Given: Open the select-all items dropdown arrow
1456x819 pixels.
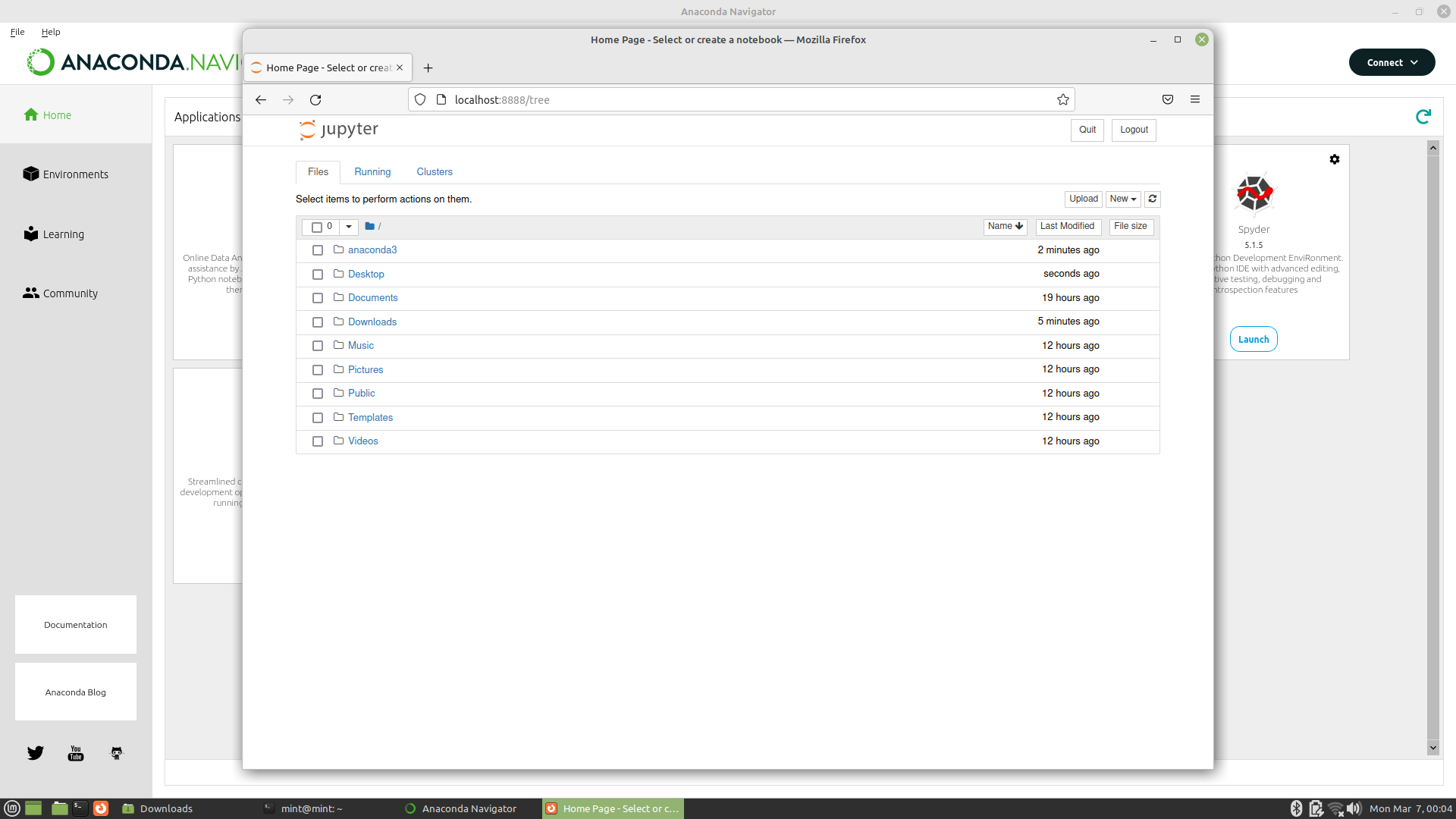Looking at the screenshot, I should (x=349, y=227).
